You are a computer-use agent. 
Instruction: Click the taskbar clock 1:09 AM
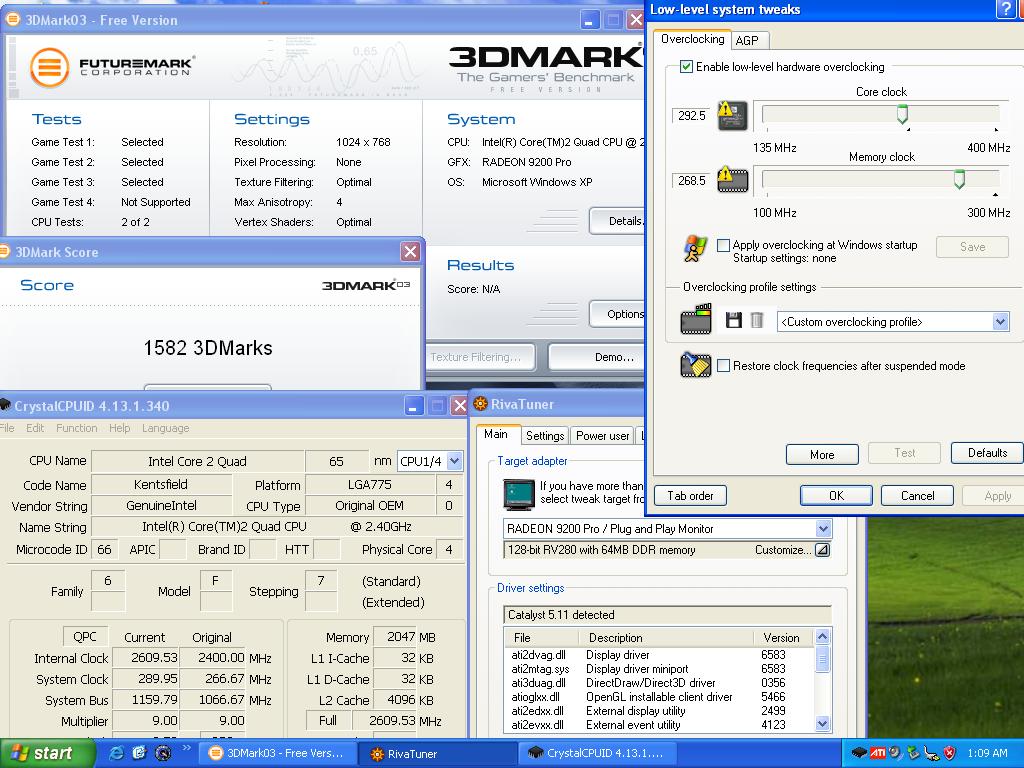[987, 753]
